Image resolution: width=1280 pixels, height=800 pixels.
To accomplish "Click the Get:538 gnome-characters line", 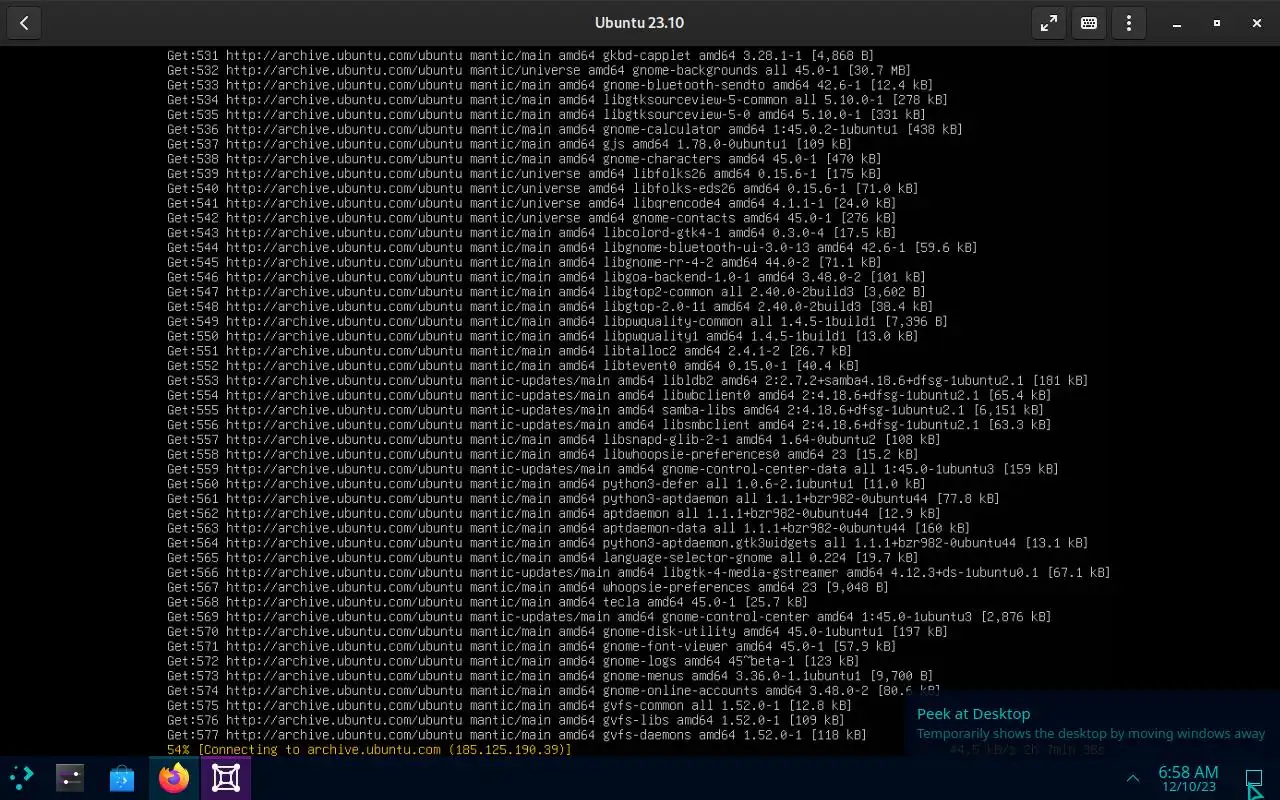I will tap(524, 159).
